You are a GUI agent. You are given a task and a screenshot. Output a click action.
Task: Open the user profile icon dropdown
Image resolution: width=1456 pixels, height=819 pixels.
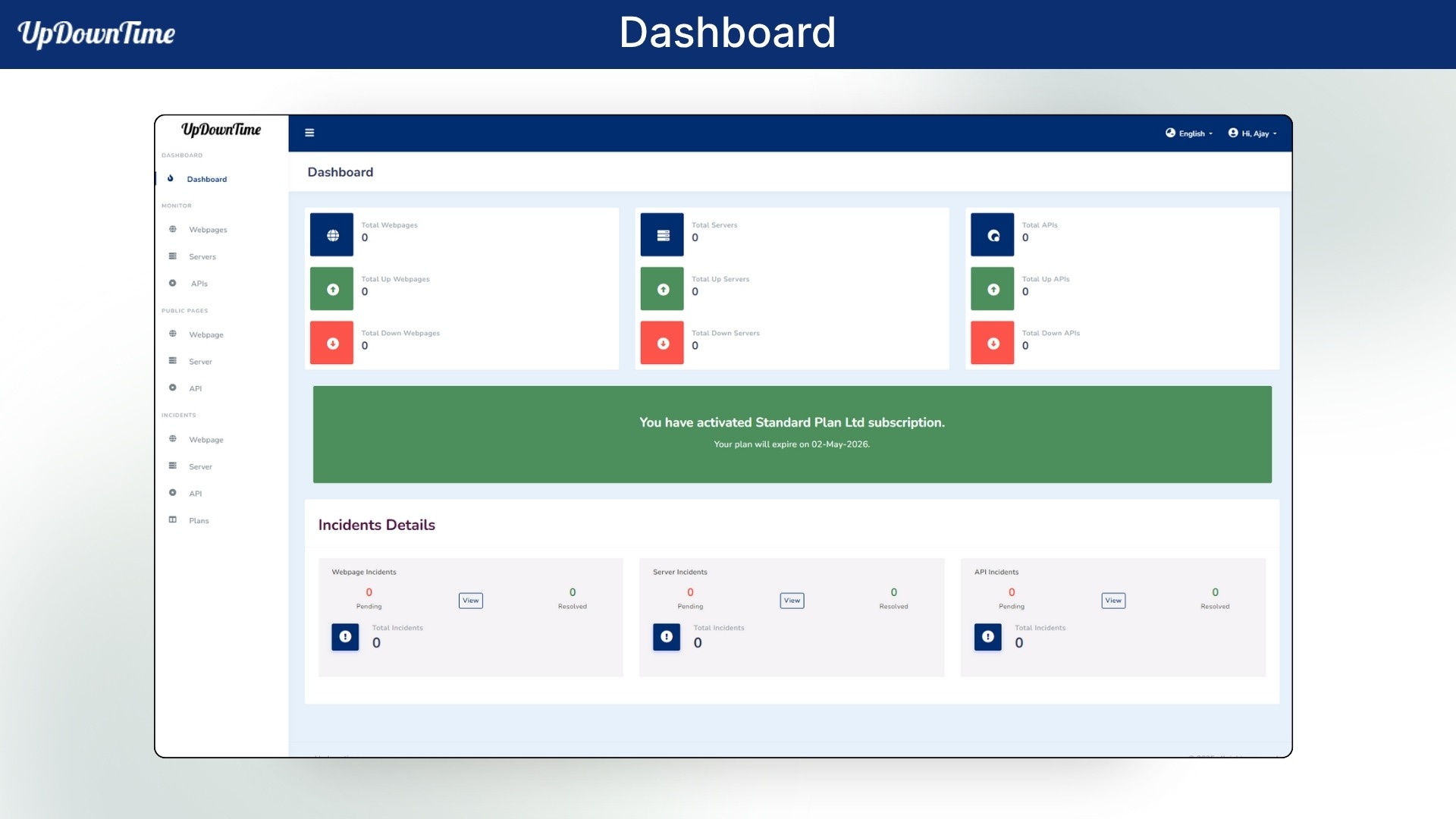1232,133
